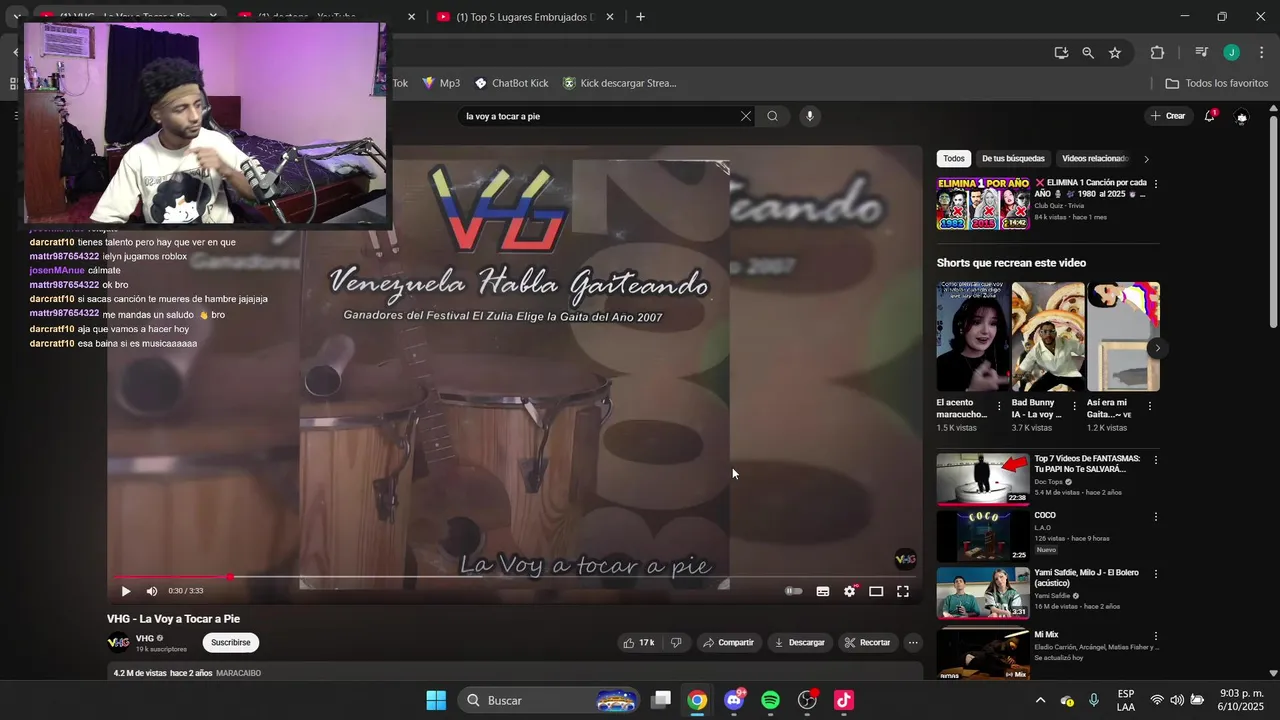Open more actions ellipsis under video
The height and width of the screenshot is (720, 1280).
913,642
